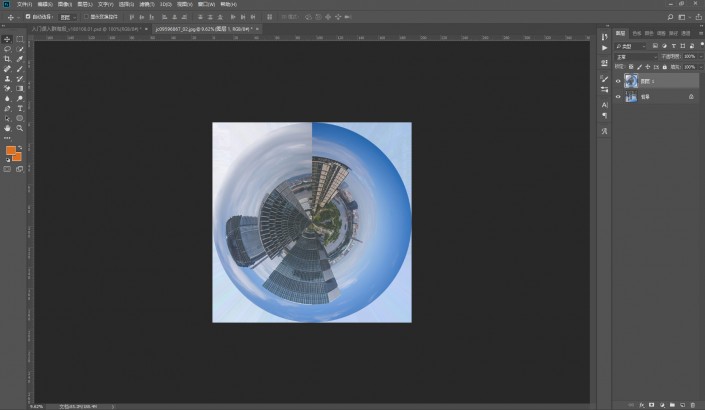Select the Layer 1 thumbnail
This screenshot has width=705, height=410.
tap(631, 81)
